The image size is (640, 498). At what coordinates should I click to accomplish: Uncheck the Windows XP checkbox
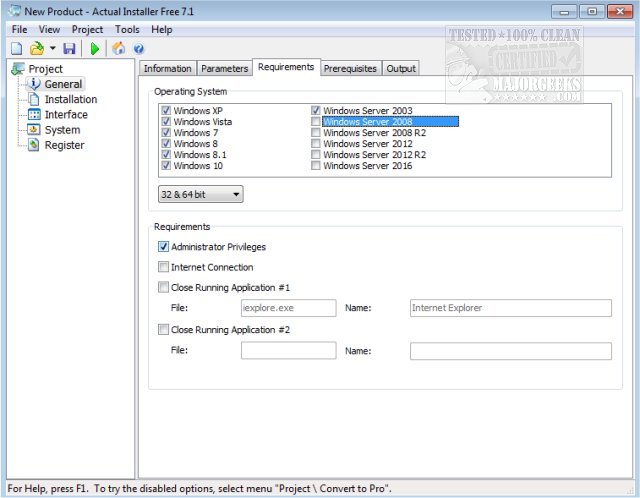166,110
